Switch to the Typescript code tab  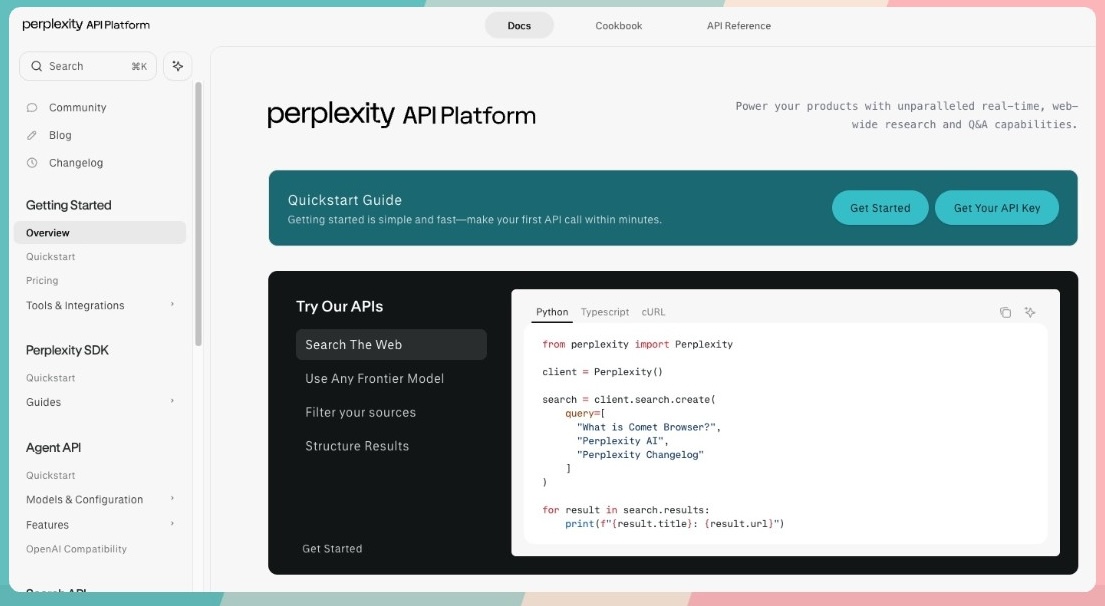coord(605,312)
